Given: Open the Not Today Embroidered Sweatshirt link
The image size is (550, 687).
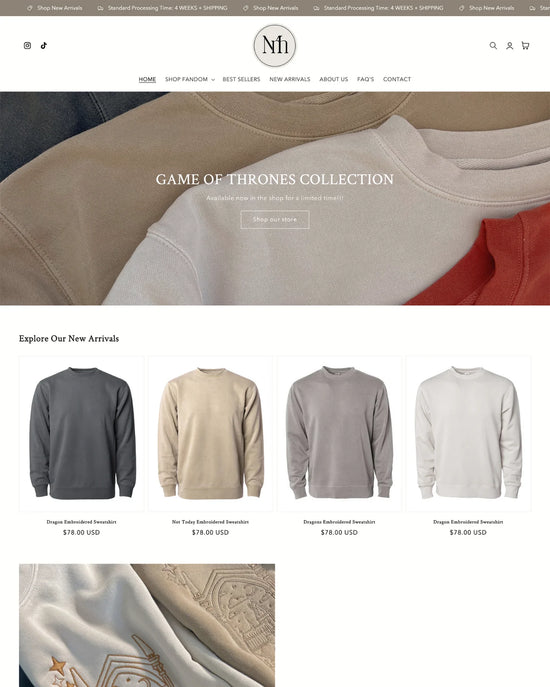Looking at the screenshot, I should coord(210,522).
